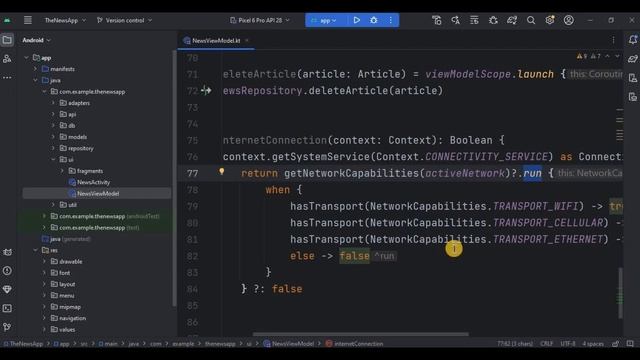Open Pixel 6 Pro API 28 device selector

[260, 20]
